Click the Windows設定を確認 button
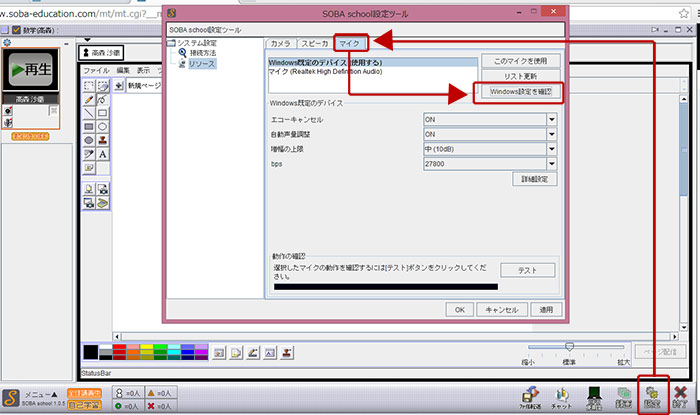Viewport: 700px width, 415px height. click(521, 91)
